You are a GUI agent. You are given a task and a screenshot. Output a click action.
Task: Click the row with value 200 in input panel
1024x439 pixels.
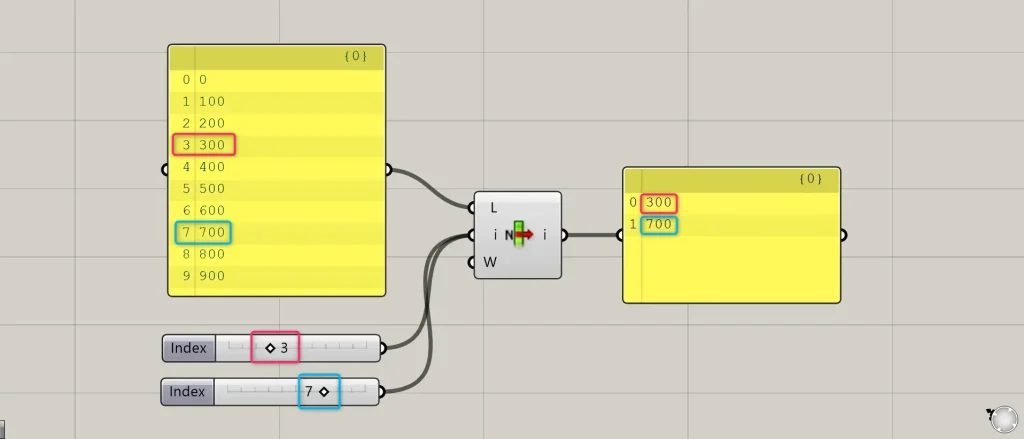(277, 123)
